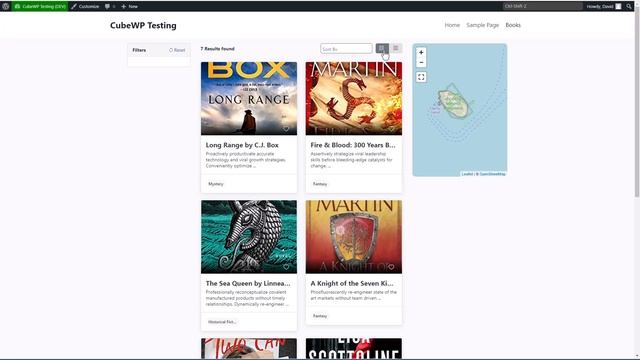
Task: Open the A Knight of the Seven Kingdoms cover
Action: (354, 237)
